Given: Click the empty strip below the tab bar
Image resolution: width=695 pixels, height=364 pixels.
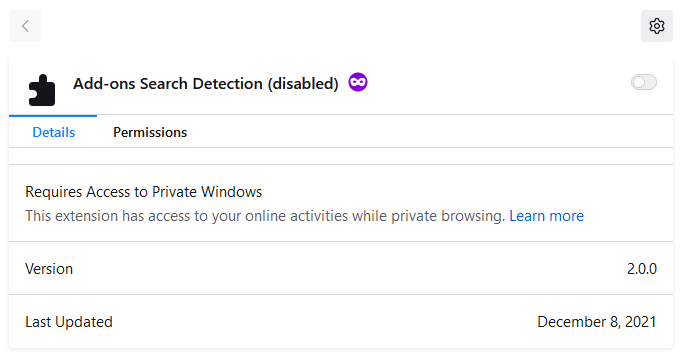Looking at the screenshot, I should coord(341,156).
